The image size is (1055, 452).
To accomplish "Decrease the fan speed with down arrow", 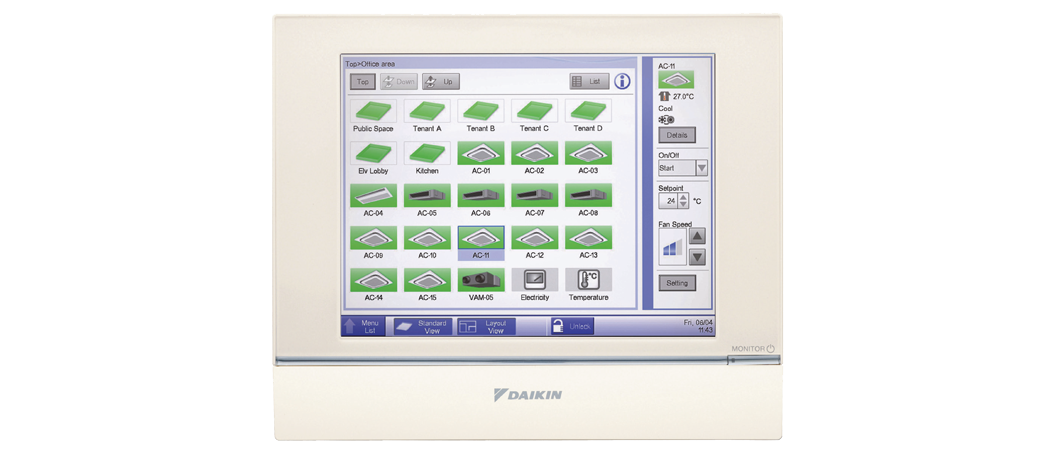I will (x=697, y=257).
